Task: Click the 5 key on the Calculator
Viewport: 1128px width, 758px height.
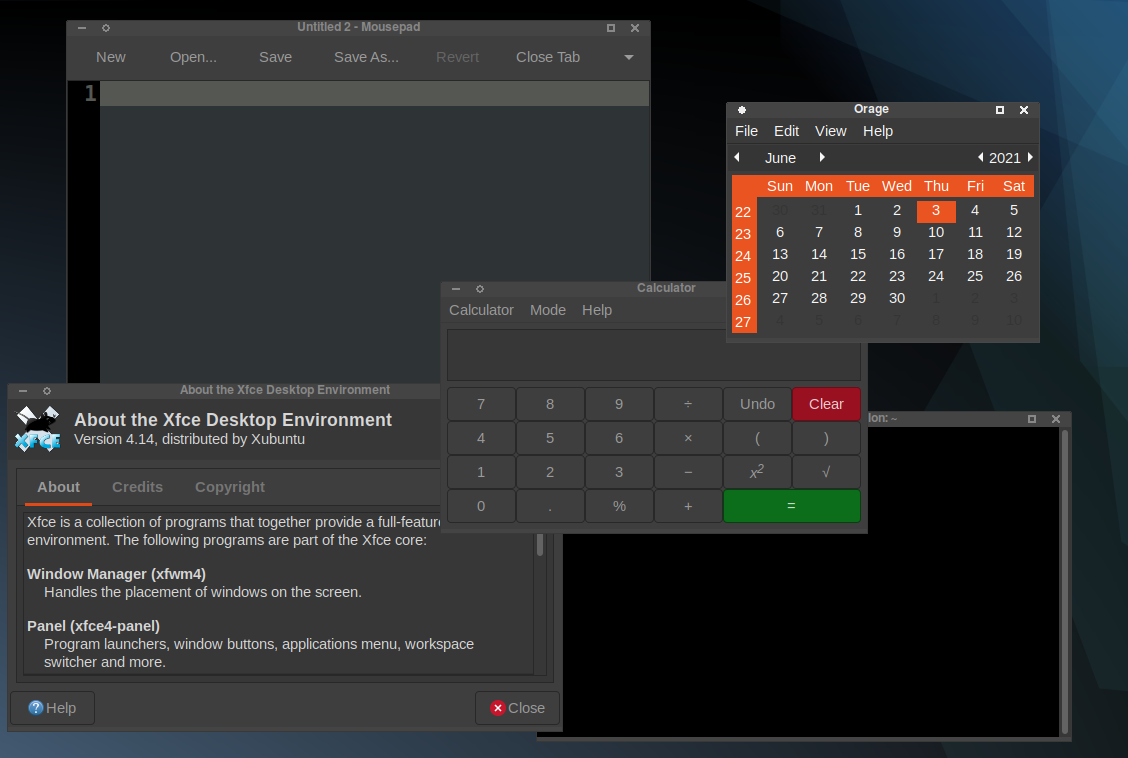Action: 550,438
